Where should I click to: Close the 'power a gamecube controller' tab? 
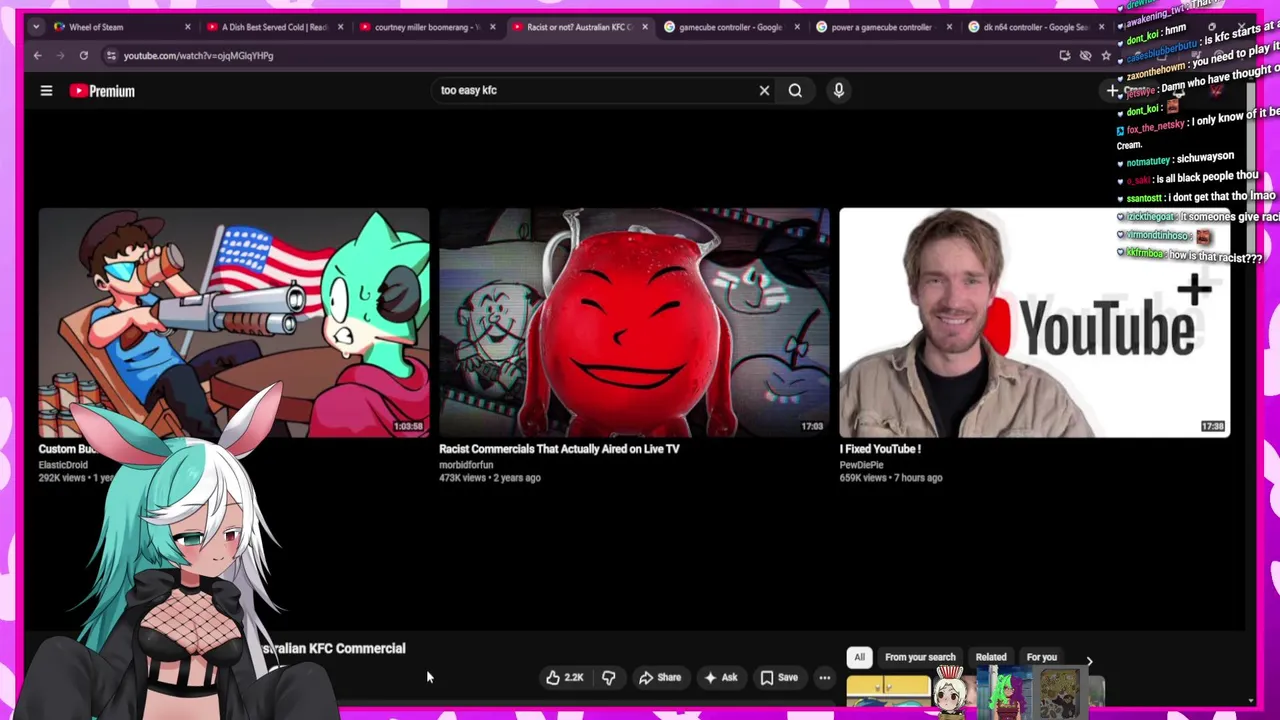pyautogui.click(x=950, y=27)
